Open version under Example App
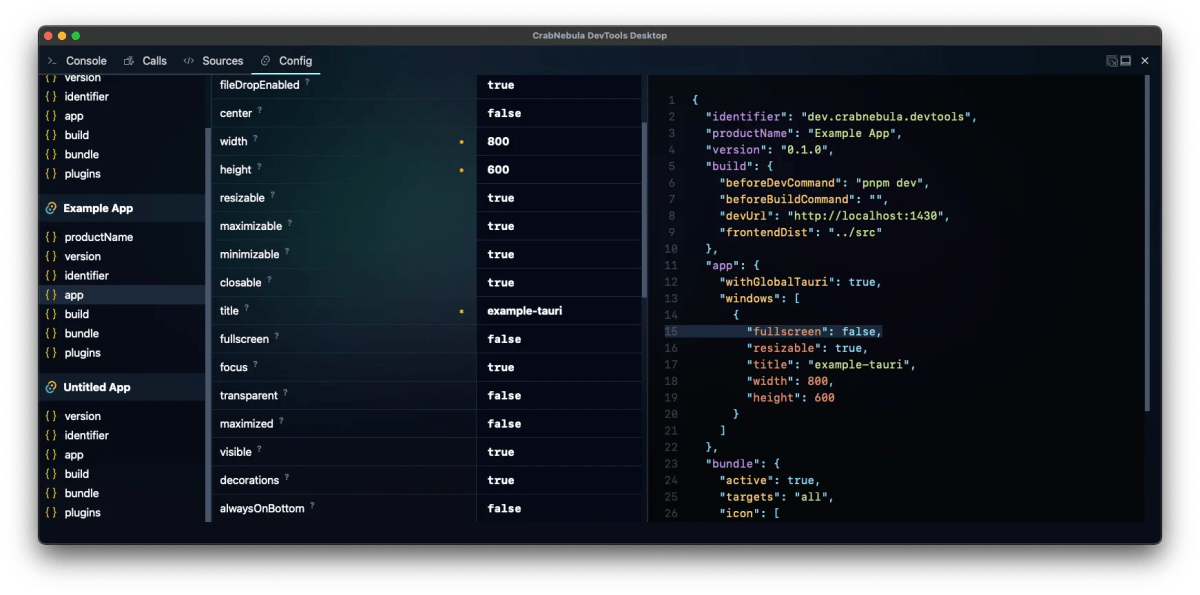 point(122,256)
